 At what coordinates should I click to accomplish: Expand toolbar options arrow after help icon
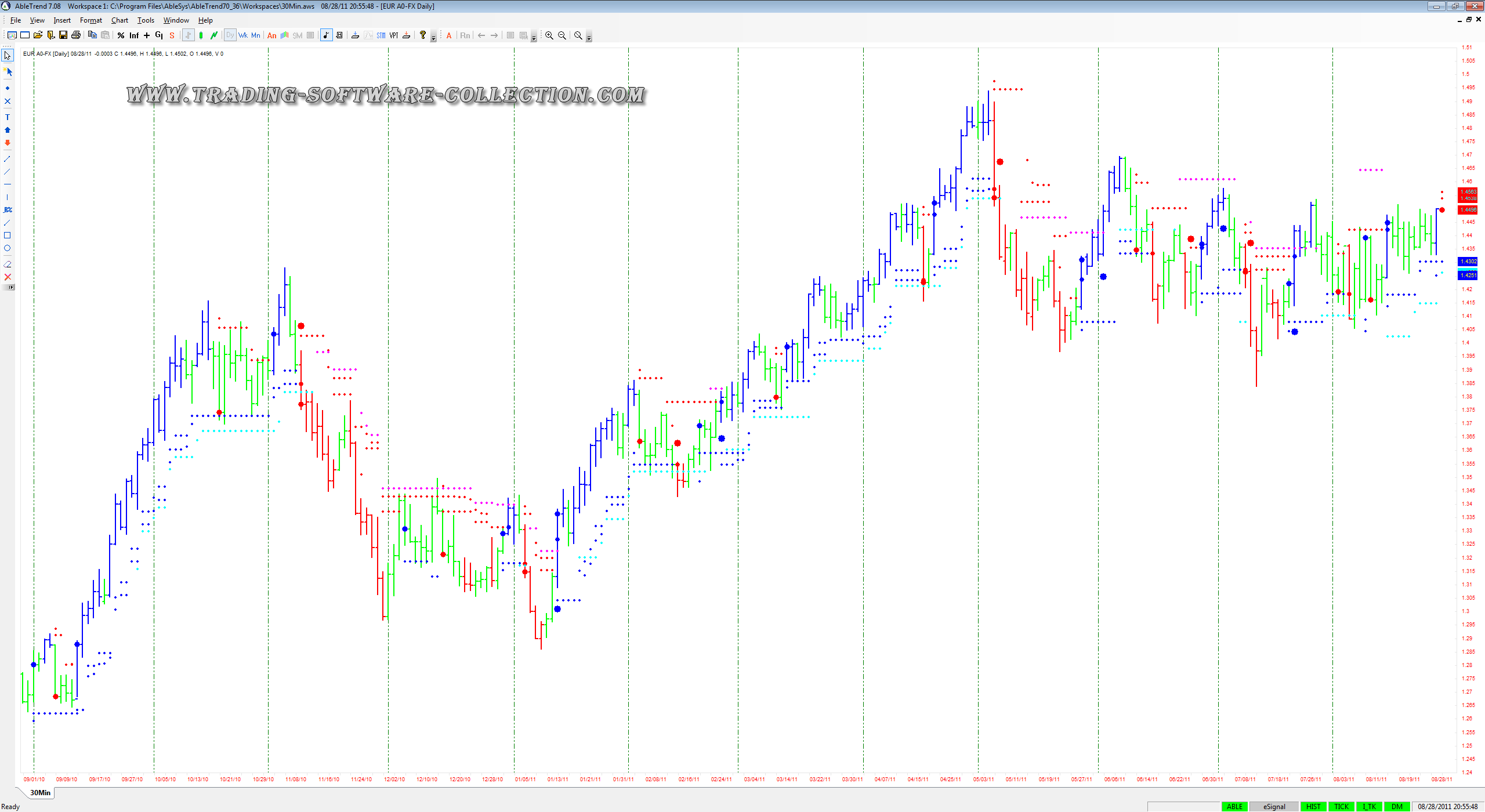tap(433, 38)
